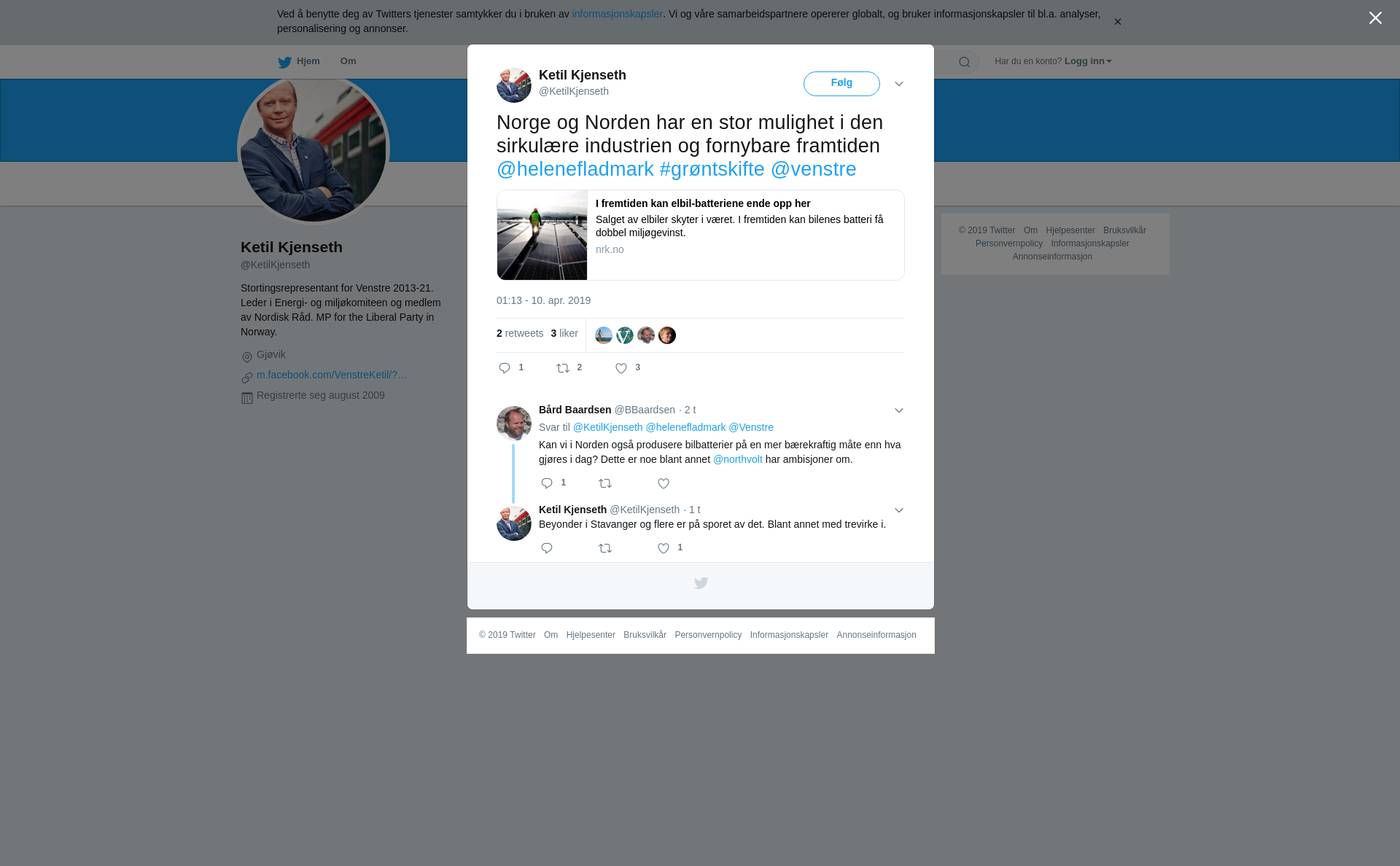This screenshot has width=1400, height=866.
Task: Open the more options chevron beside Følg
Action: [x=899, y=84]
